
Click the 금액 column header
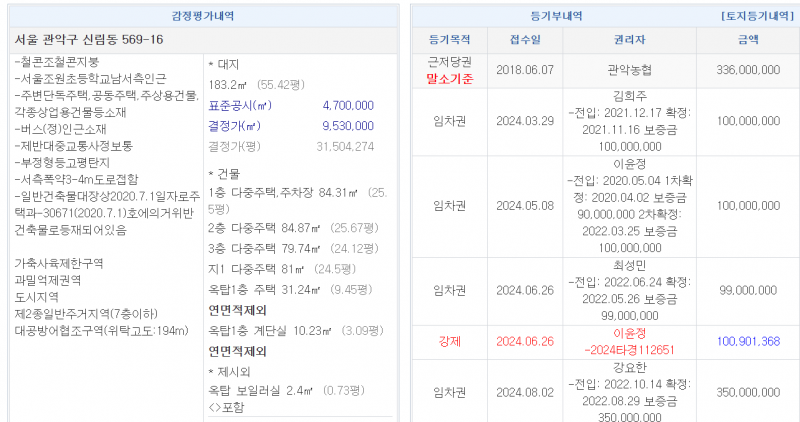click(x=747, y=40)
